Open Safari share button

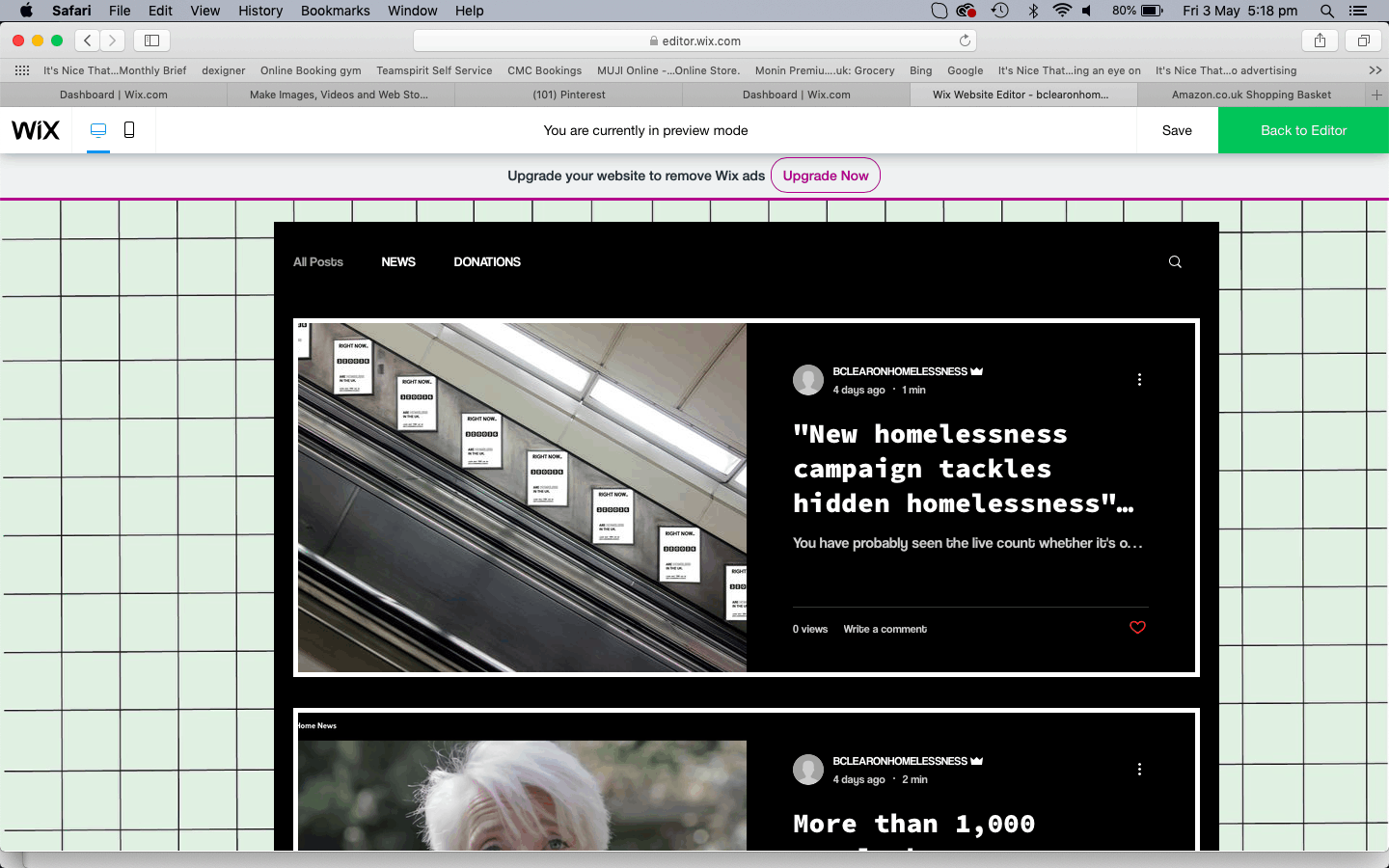[1320, 41]
